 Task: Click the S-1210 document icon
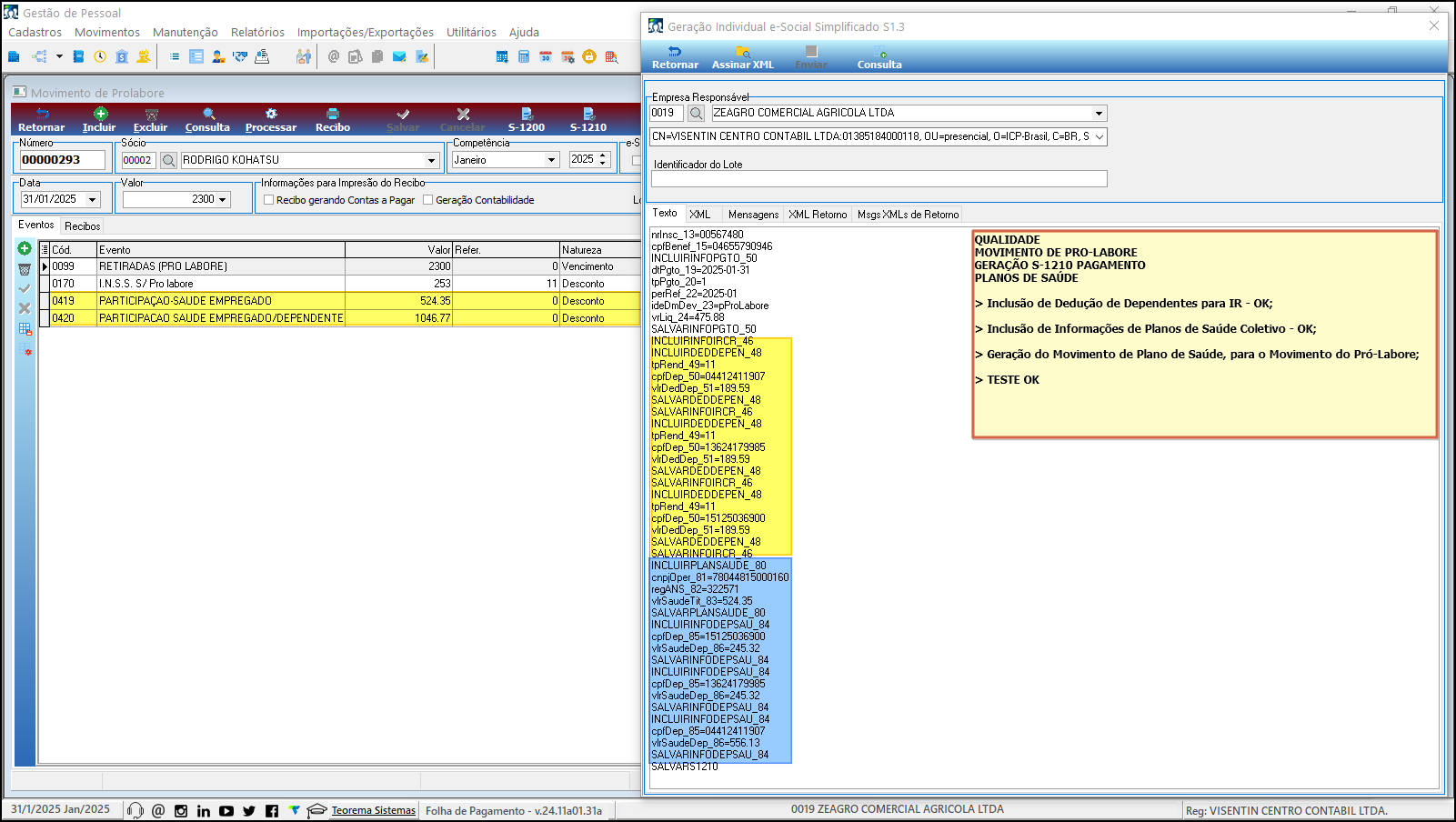588,114
